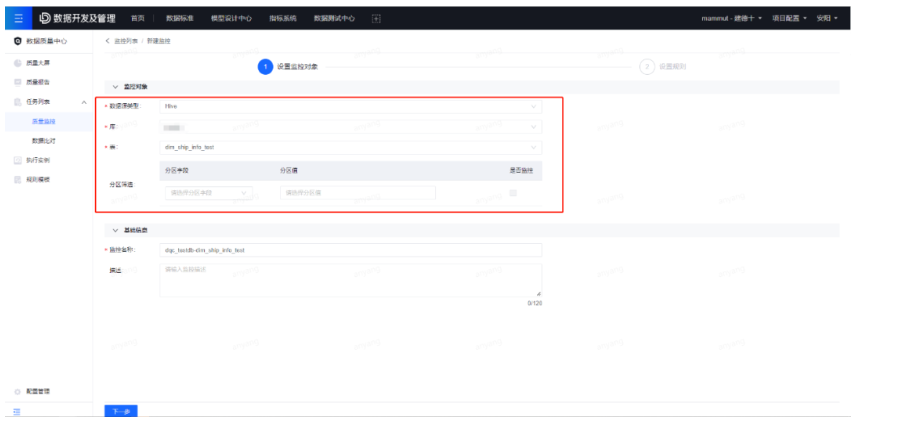The width and height of the screenshot is (909, 422).
Task: Click the 分区字段 column header
Action: pyautogui.click(x=177, y=170)
